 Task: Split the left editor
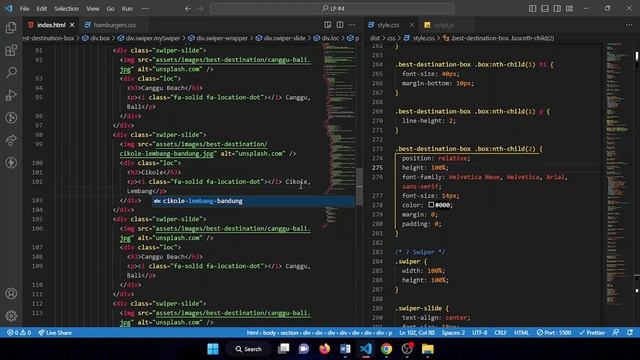pos(340,25)
